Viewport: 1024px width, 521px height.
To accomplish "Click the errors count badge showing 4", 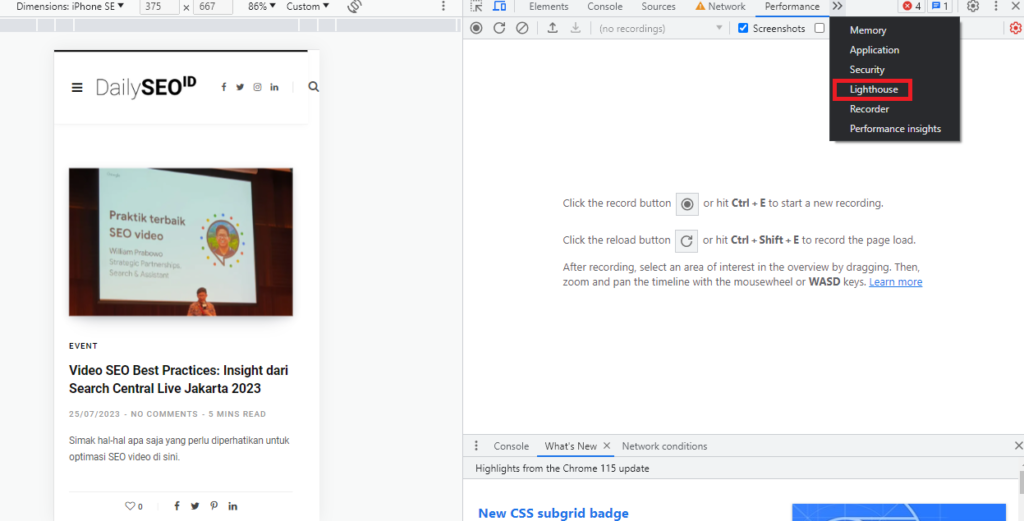I will click(x=912, y=7).
